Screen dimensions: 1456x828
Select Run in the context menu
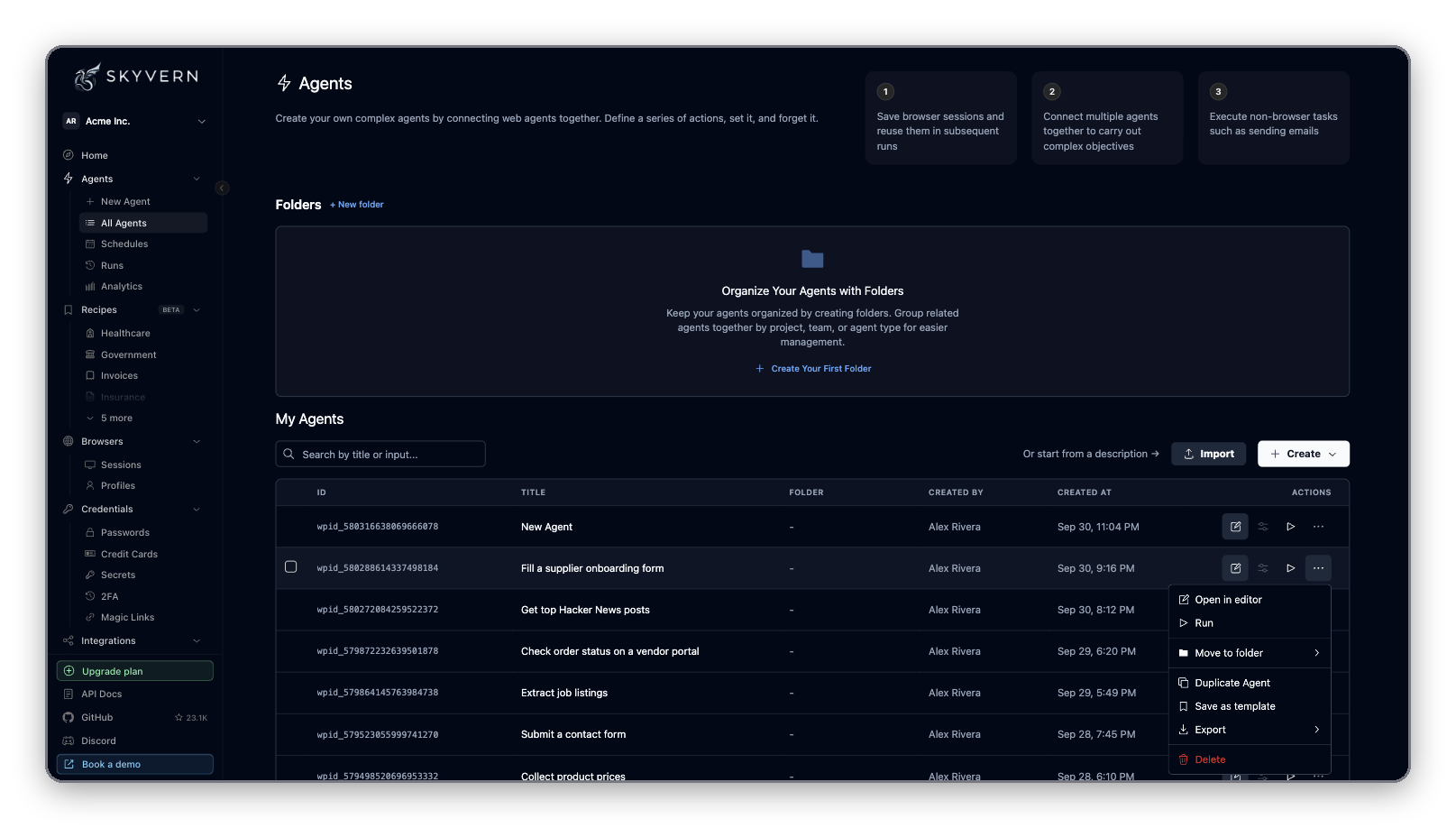[1250, 623]
